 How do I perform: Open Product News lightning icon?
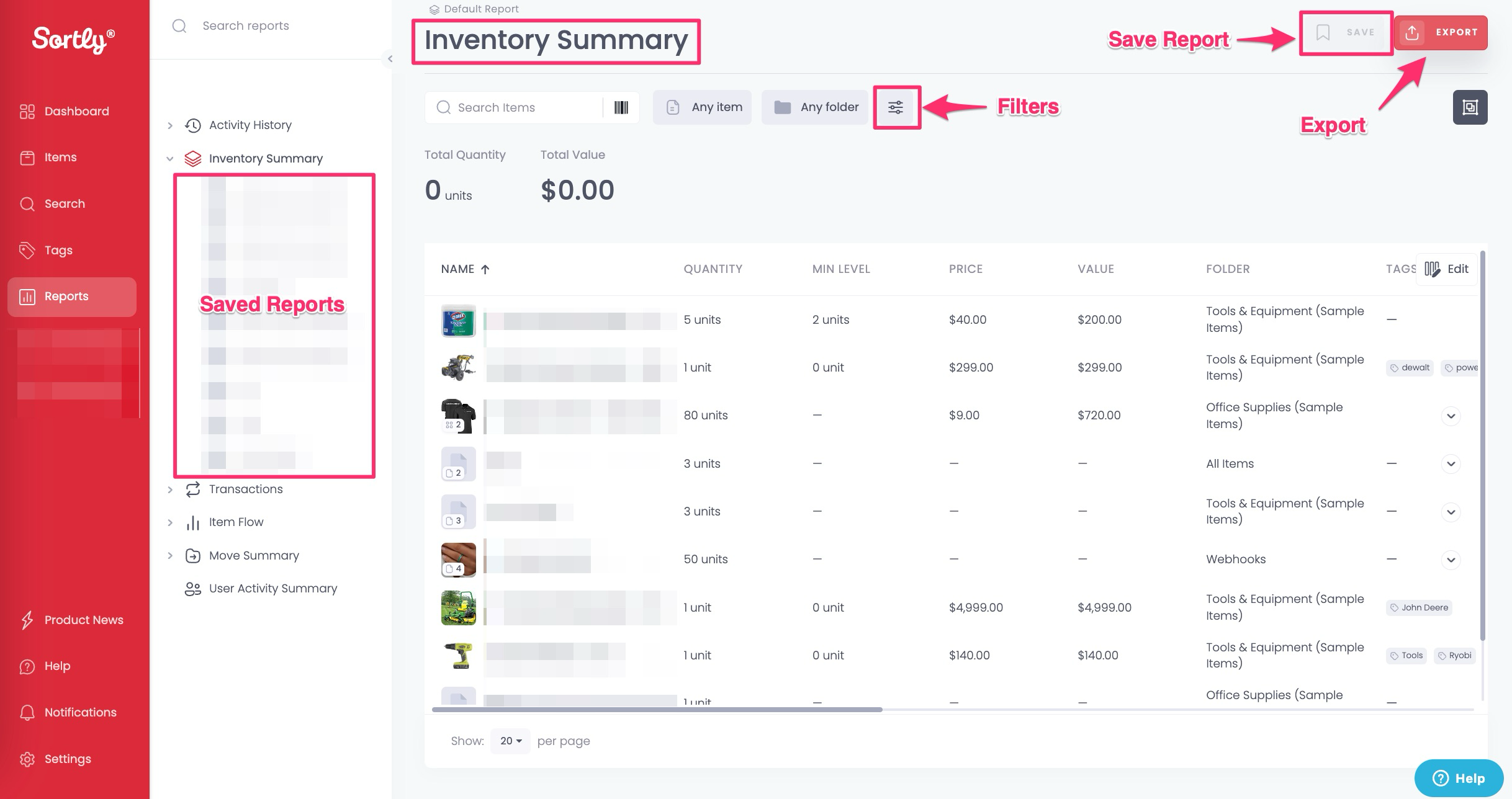click(27, 620)
